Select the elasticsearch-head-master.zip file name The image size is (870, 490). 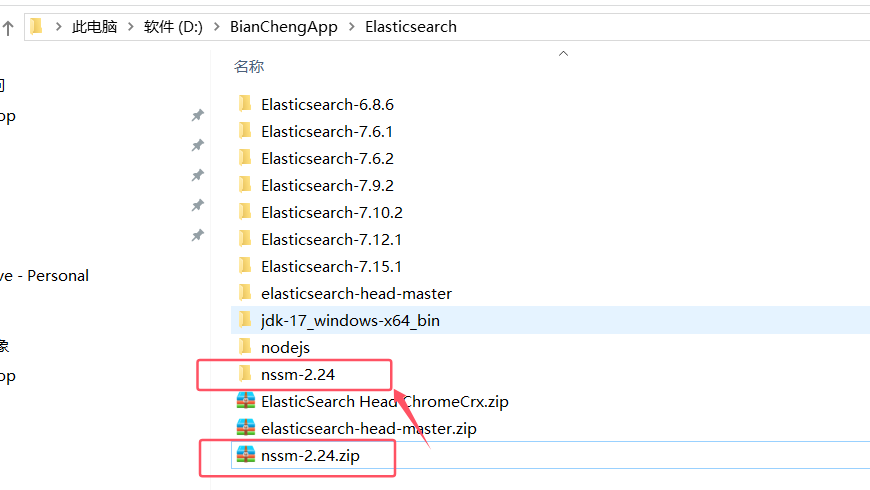[368, 429]
